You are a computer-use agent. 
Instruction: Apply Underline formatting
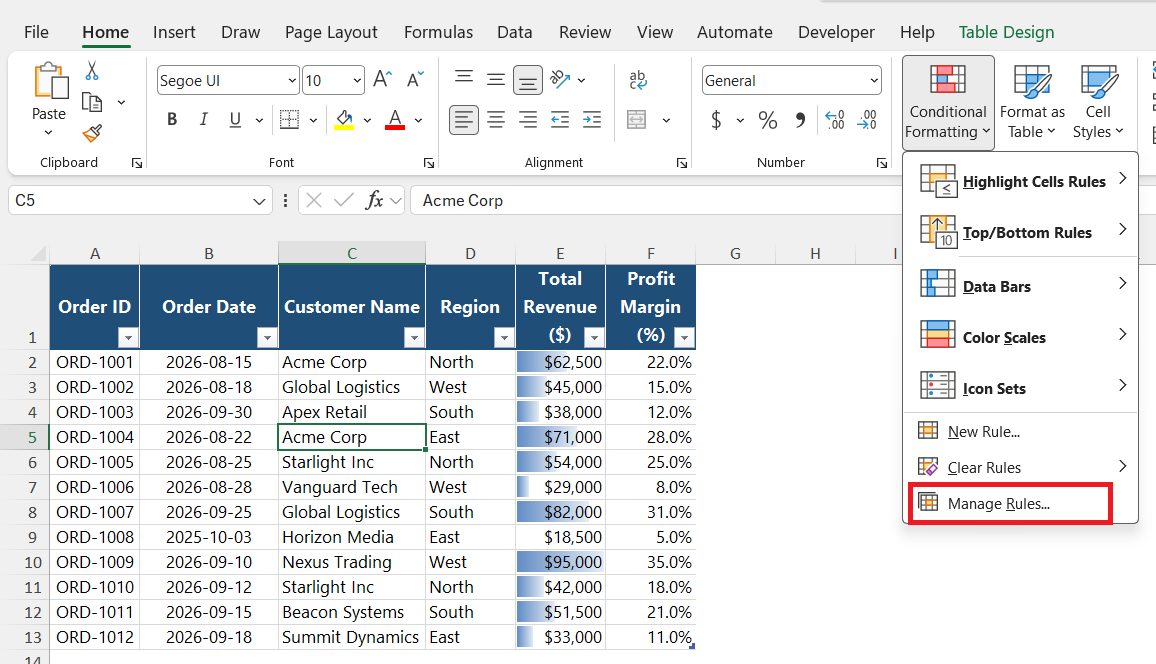[235, 119]
